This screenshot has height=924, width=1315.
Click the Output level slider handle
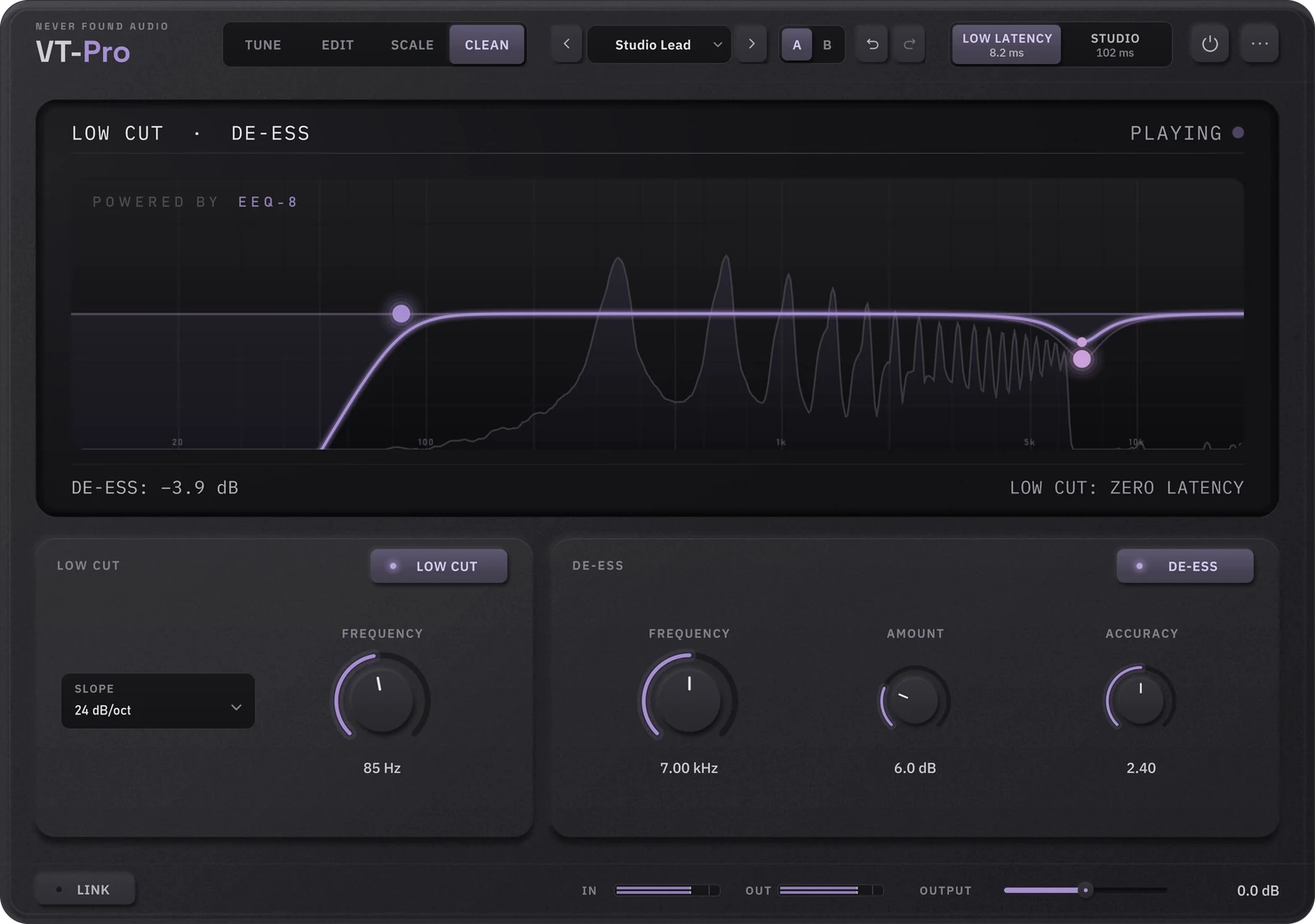click(x=1085, y=890)
